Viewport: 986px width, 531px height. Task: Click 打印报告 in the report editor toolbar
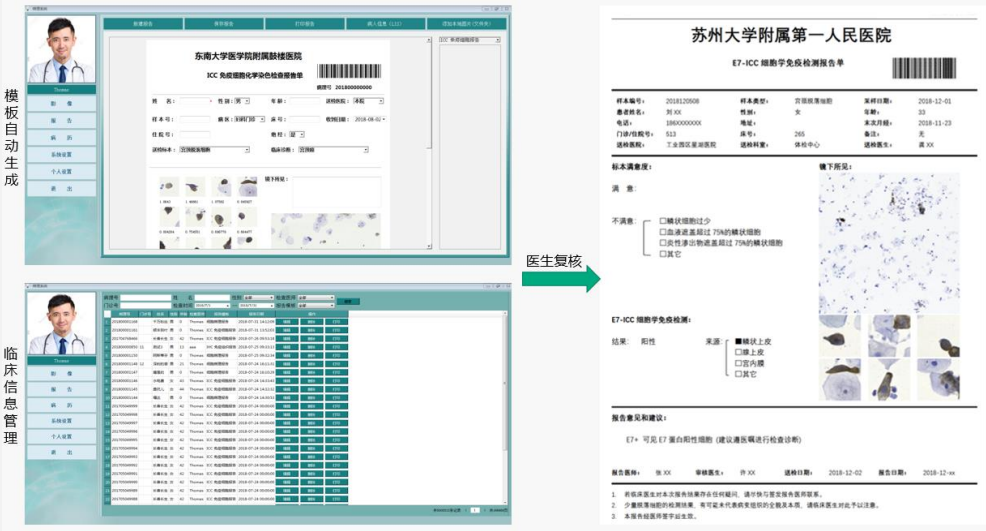pos(305,24)
